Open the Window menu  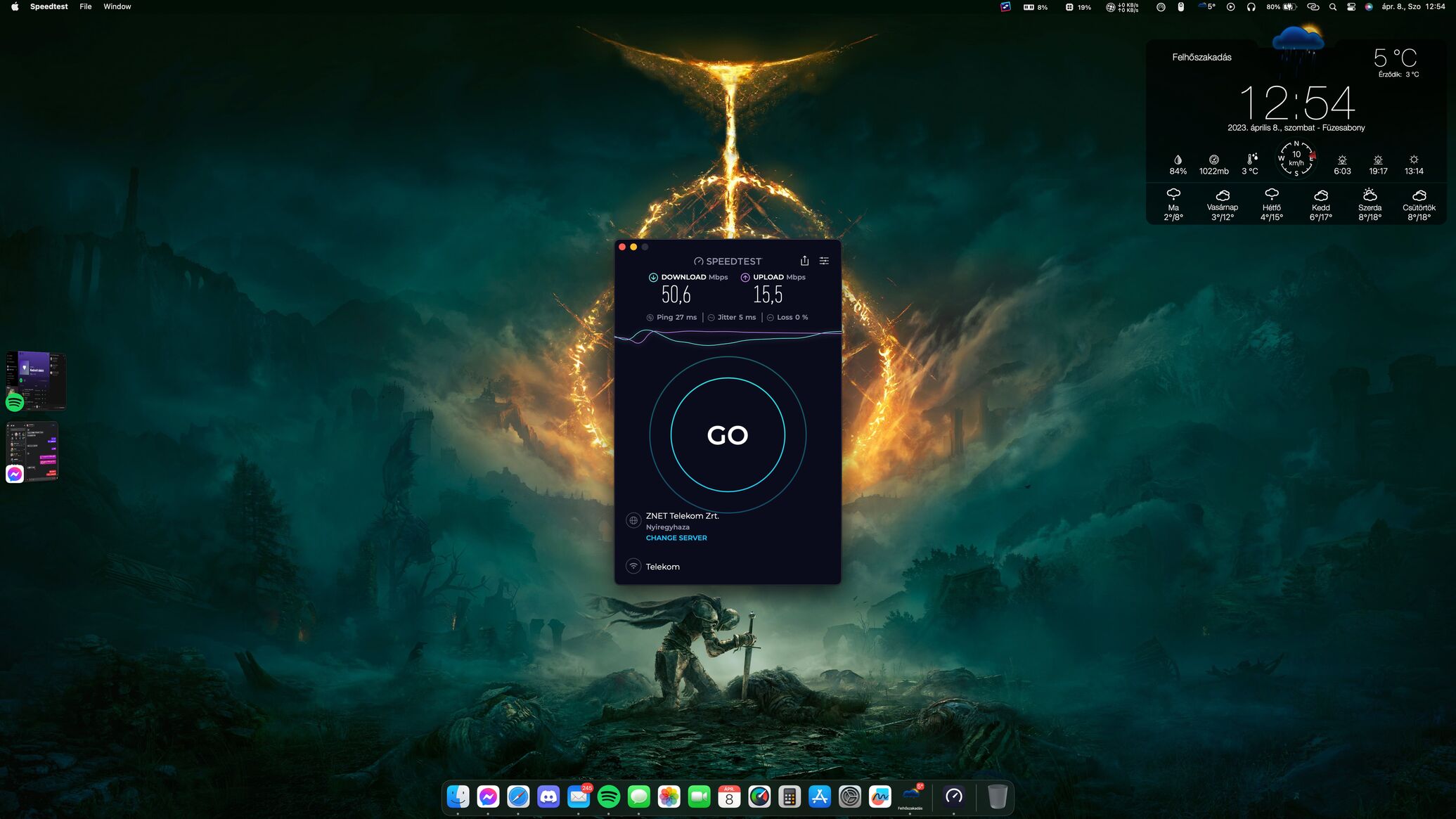point(117,6)
